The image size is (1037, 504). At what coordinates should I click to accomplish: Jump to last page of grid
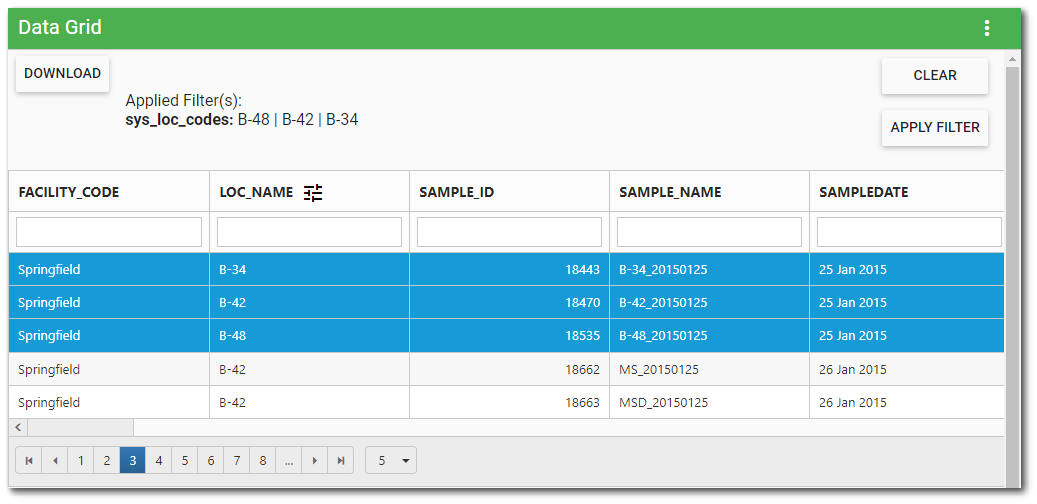(x=341, y=460)
